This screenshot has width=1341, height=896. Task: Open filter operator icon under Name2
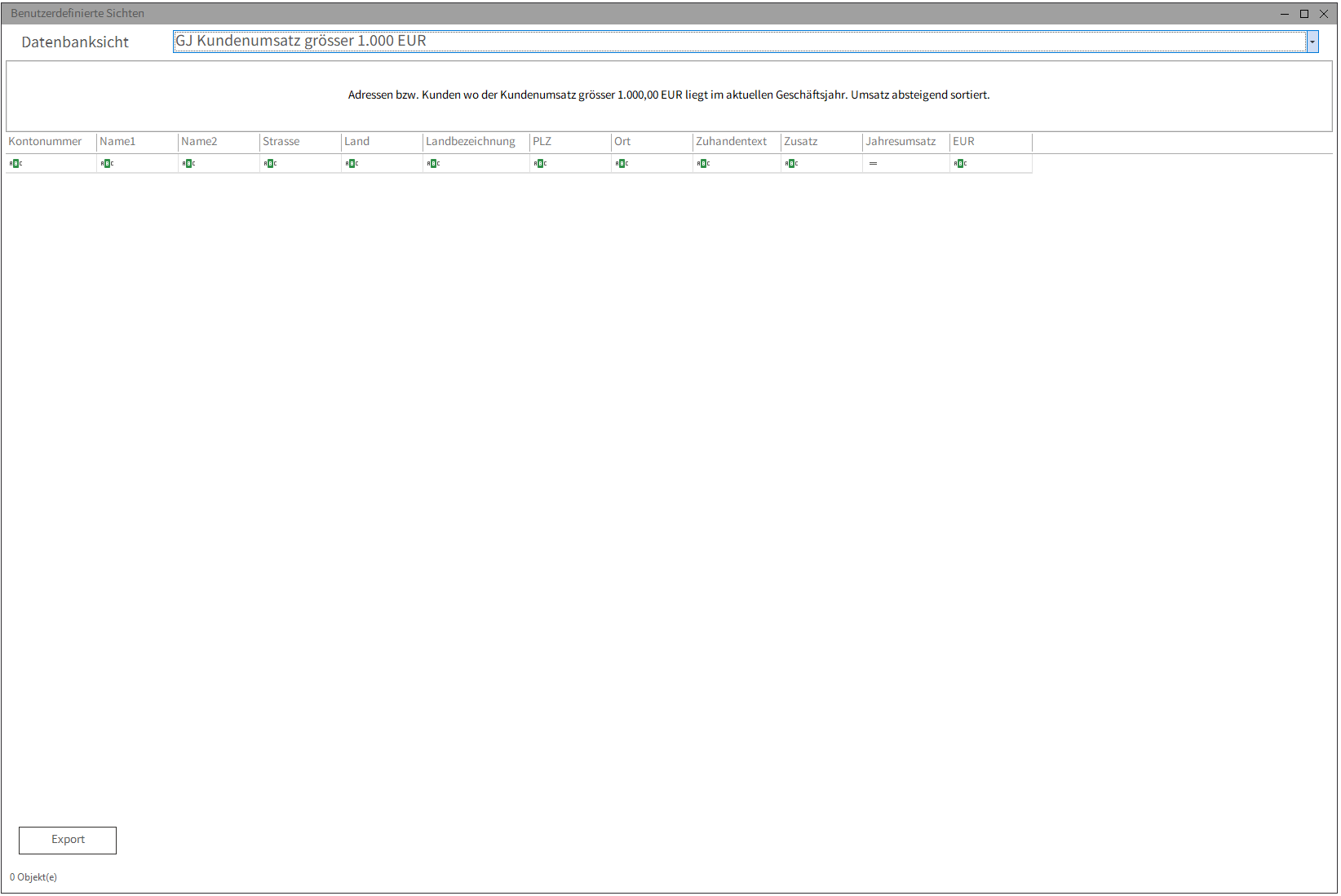pyautogui.click(x=188, y=164)
